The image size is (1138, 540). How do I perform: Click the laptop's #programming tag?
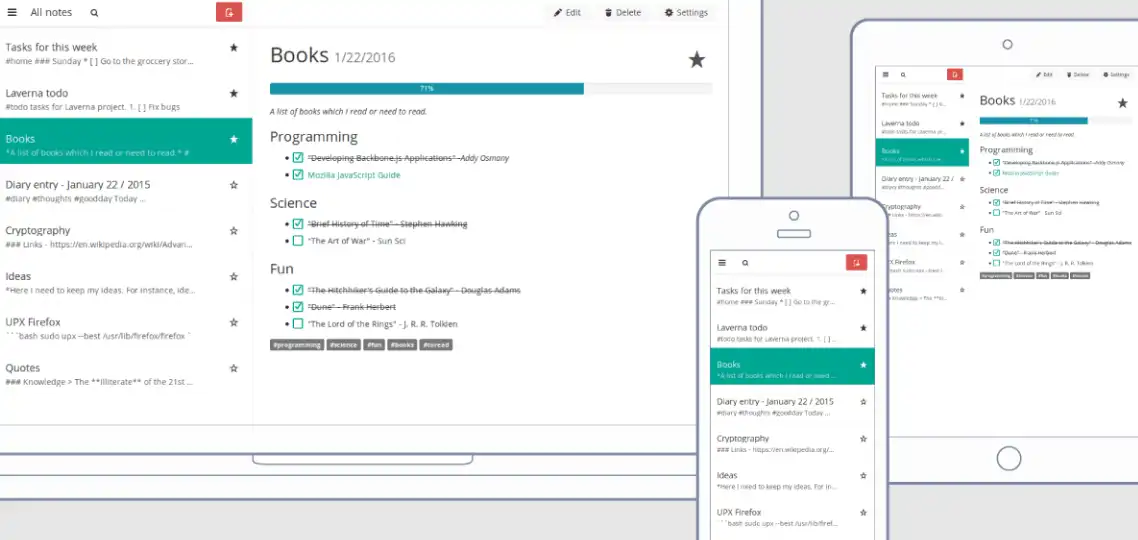click(298, 345)
